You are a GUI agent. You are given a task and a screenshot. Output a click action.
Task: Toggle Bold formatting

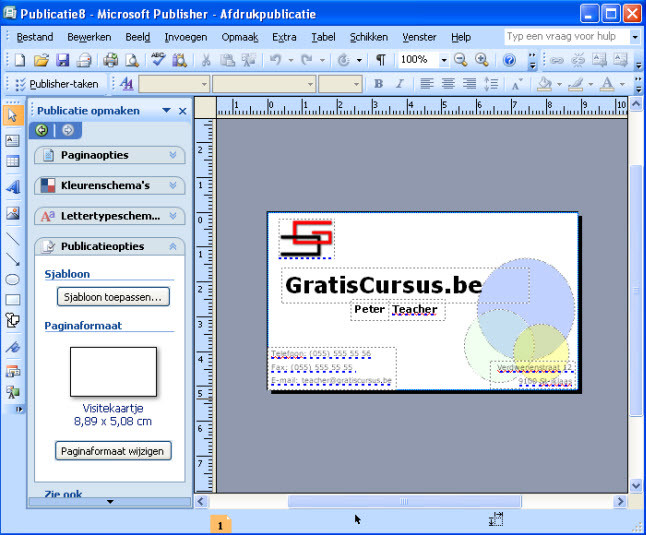click(378, 84)
